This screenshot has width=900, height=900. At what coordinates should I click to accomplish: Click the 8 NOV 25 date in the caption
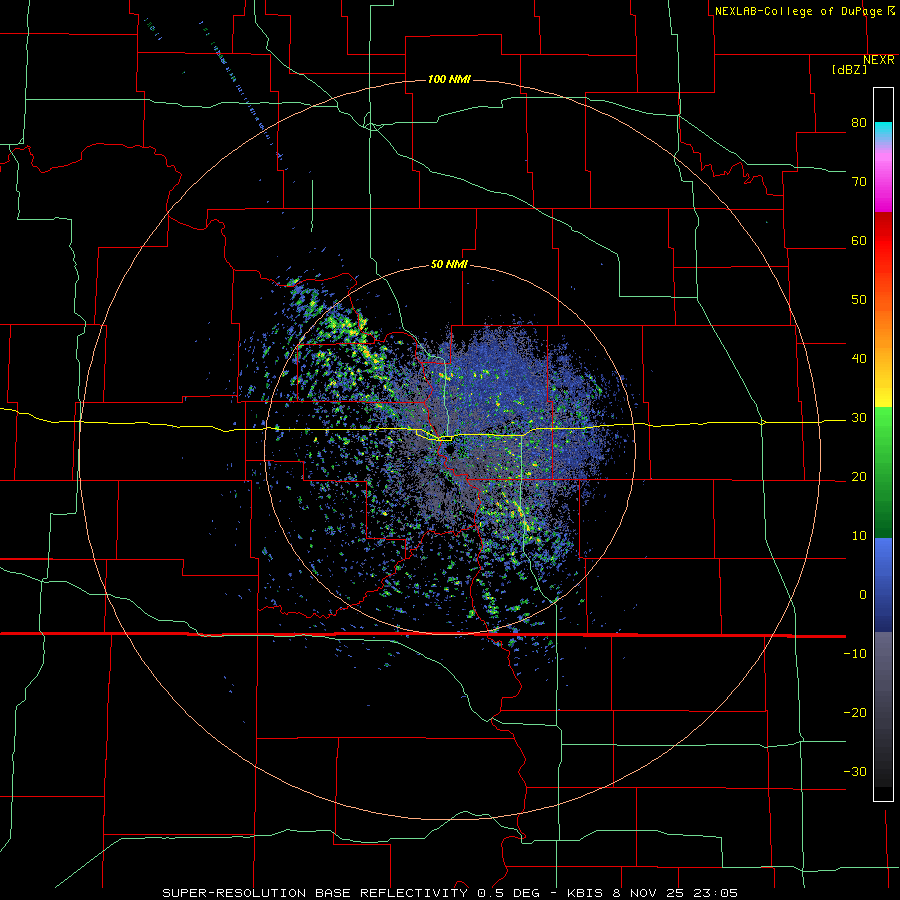[648, 893]
